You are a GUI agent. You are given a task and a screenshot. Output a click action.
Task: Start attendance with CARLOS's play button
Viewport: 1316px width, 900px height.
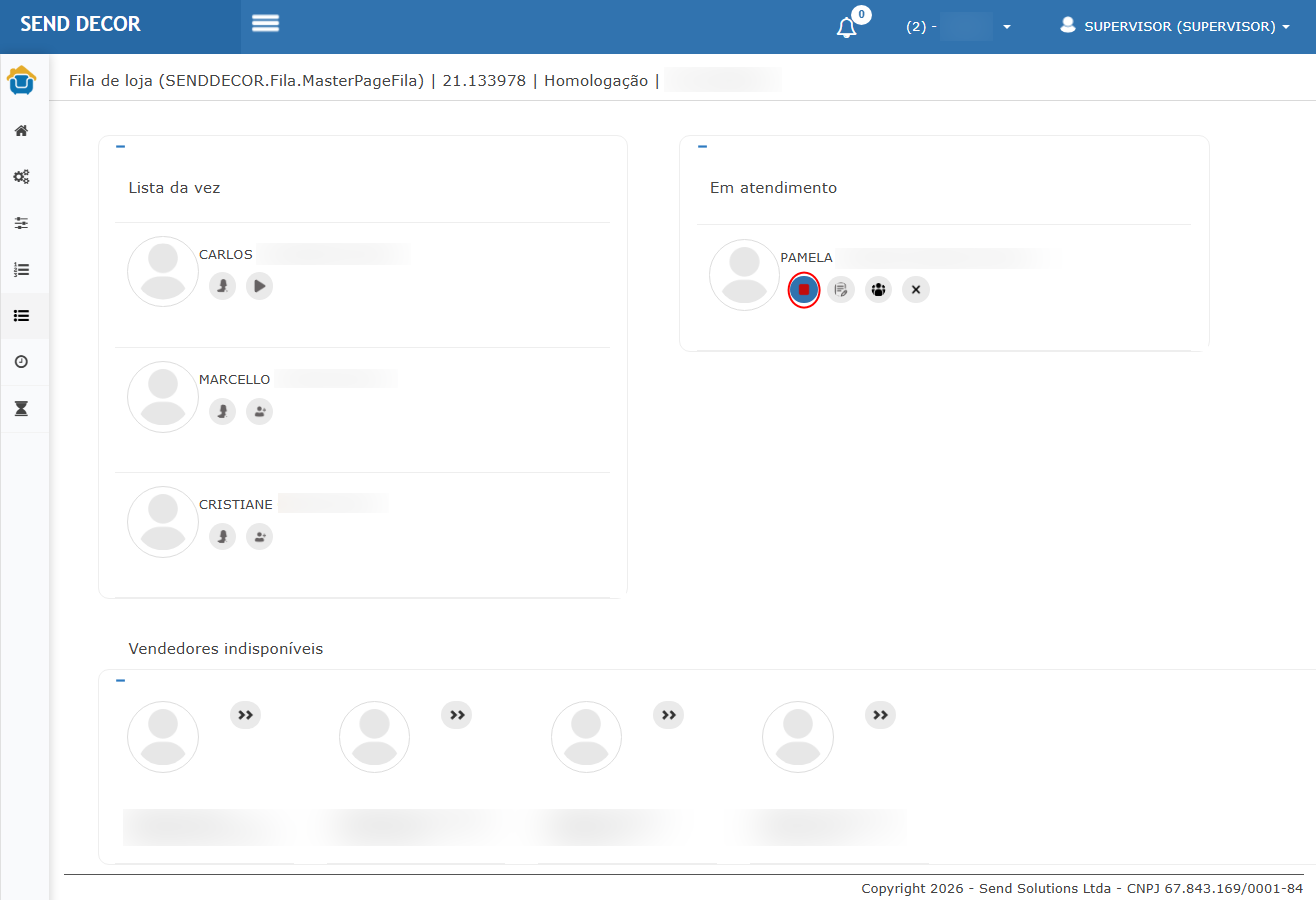click(259, 286)
